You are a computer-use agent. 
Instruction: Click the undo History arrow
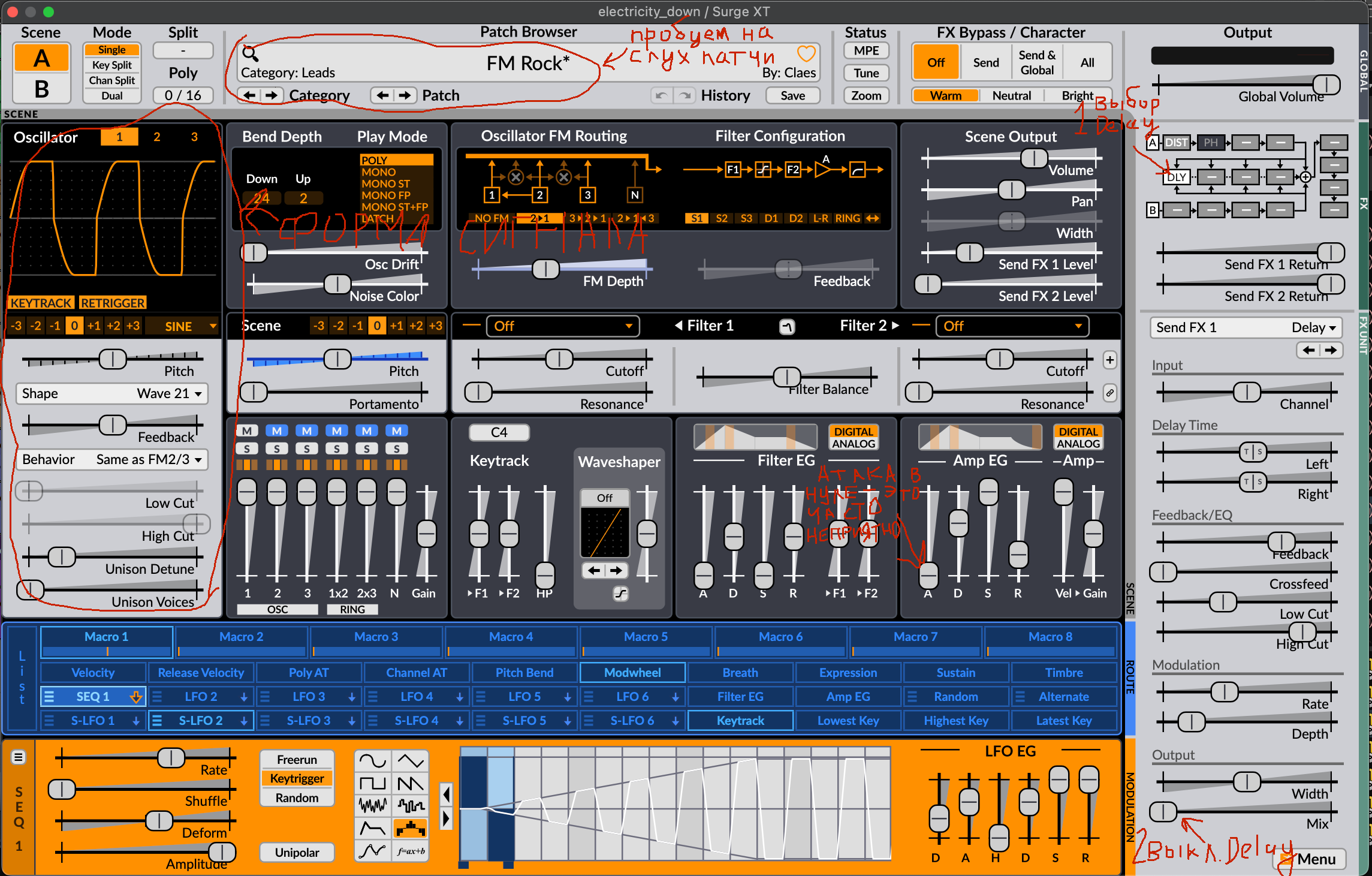pyautogui.click(x=661, y=95)
